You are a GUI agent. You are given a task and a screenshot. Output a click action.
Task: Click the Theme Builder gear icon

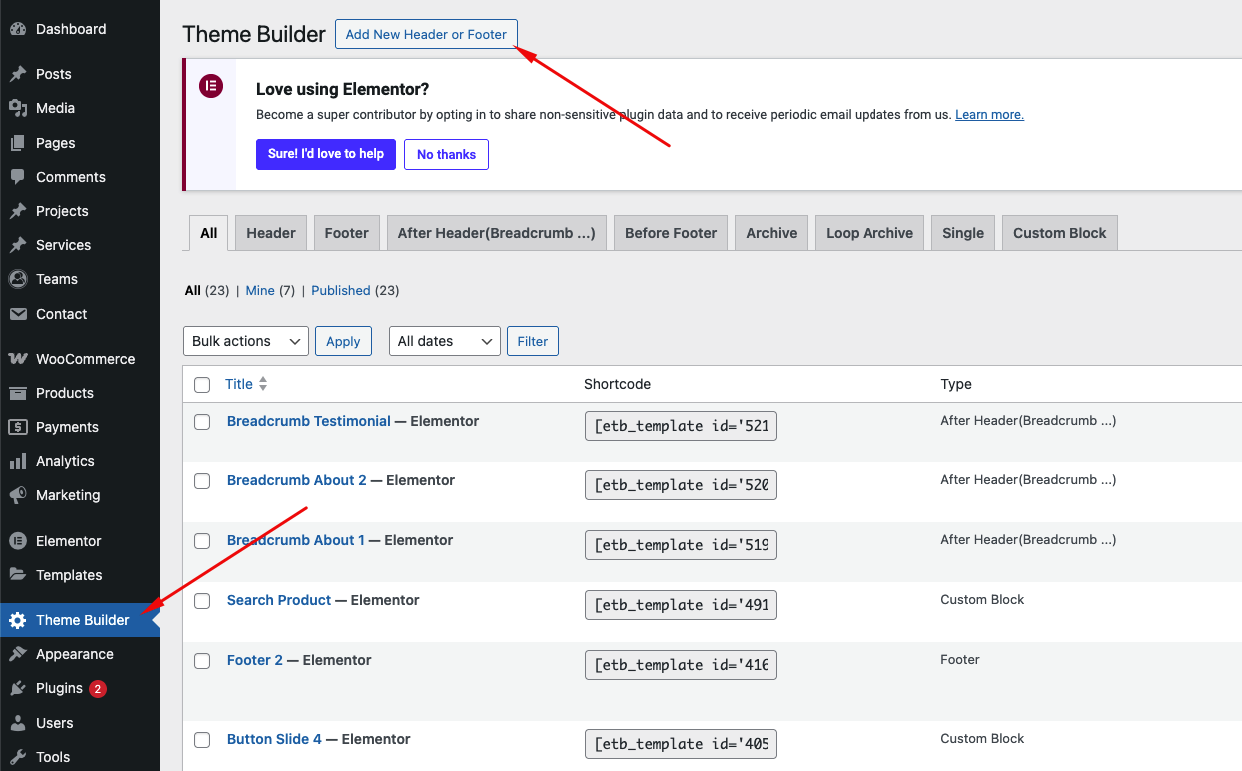pos(17,620)
